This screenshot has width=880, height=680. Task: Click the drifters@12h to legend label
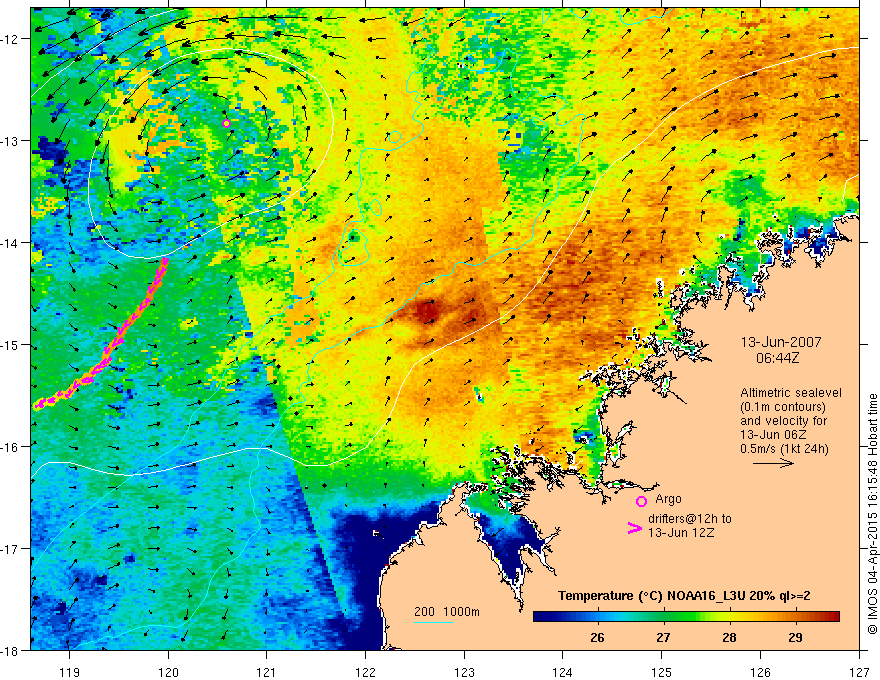pyautogui.click(x=690, y=518)
